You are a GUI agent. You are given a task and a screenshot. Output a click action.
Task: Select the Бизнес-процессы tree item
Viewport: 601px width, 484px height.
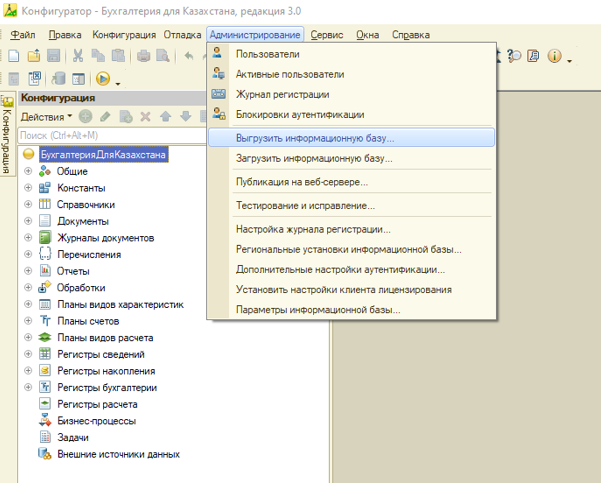coord(97,421)
